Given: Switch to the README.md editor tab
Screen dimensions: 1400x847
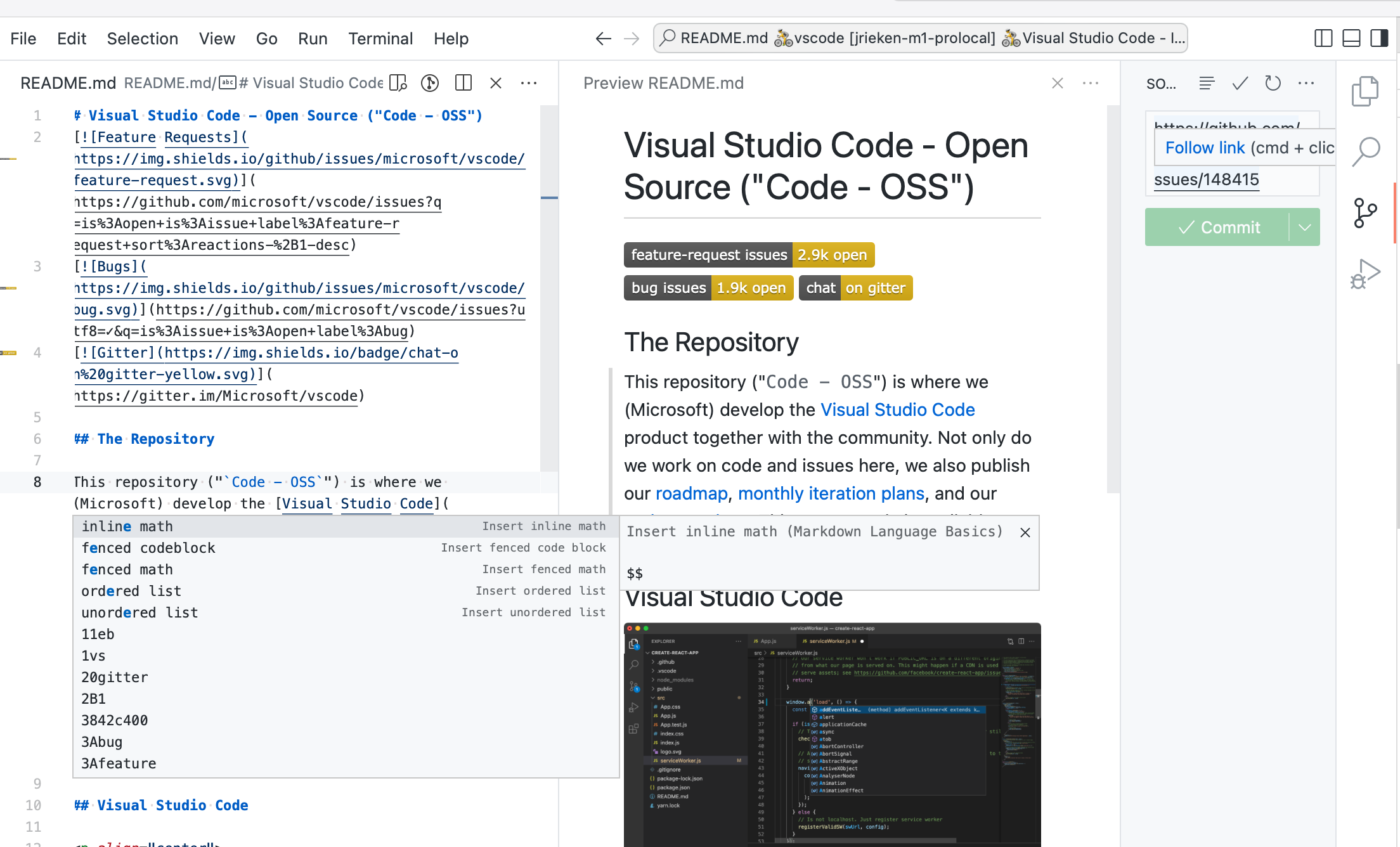Looking at the screenshot, I should click(68, 82).
